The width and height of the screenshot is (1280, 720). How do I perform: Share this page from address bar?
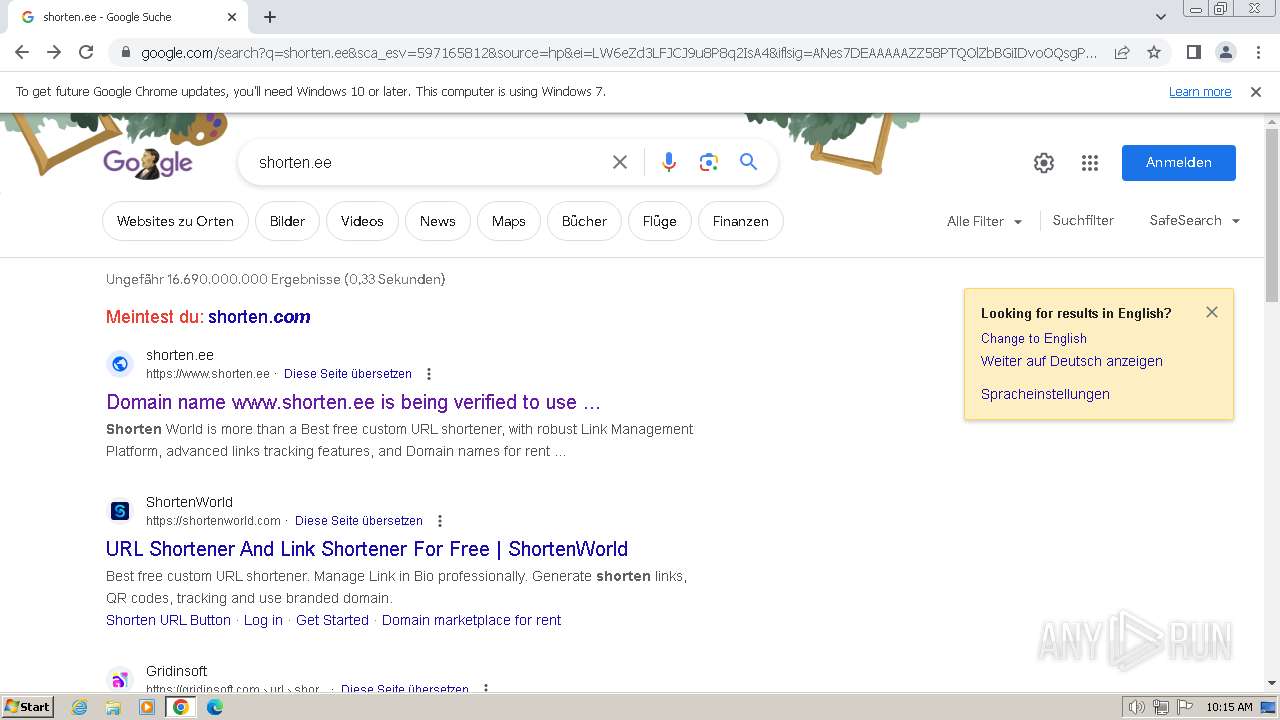click(1122, 52)
